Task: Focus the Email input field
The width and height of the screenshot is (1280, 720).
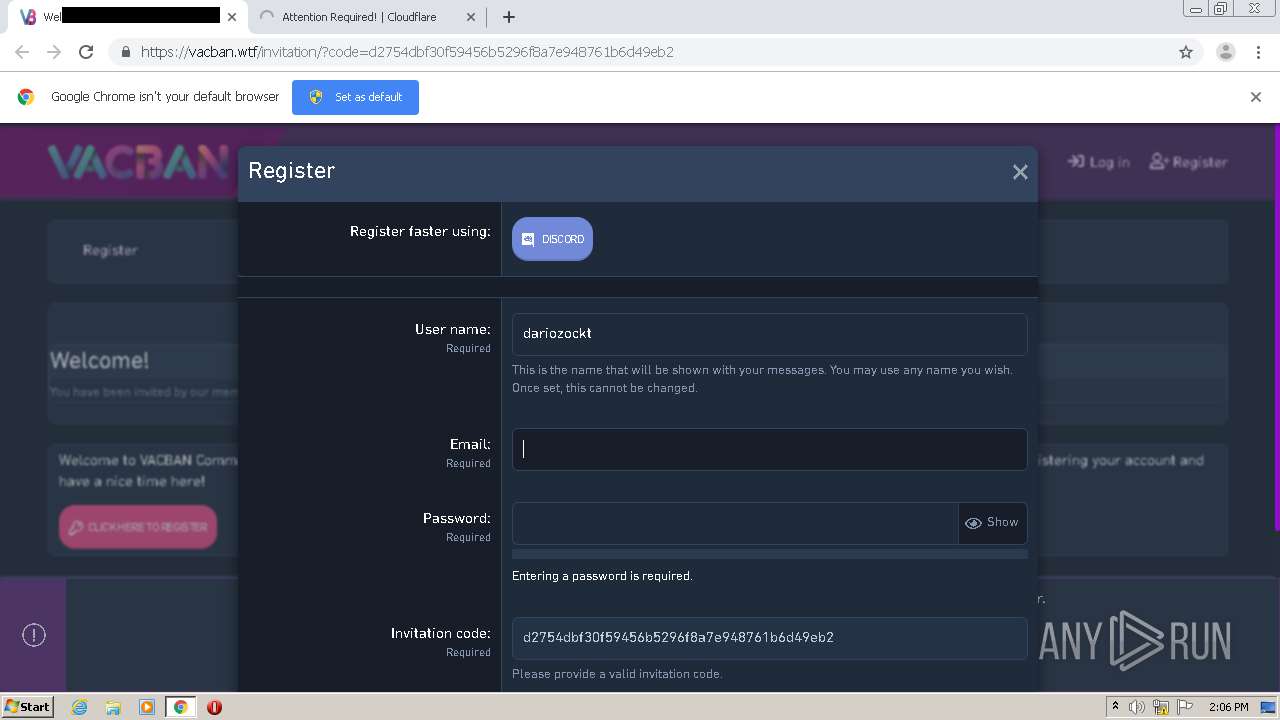Action: click(769, 449)
